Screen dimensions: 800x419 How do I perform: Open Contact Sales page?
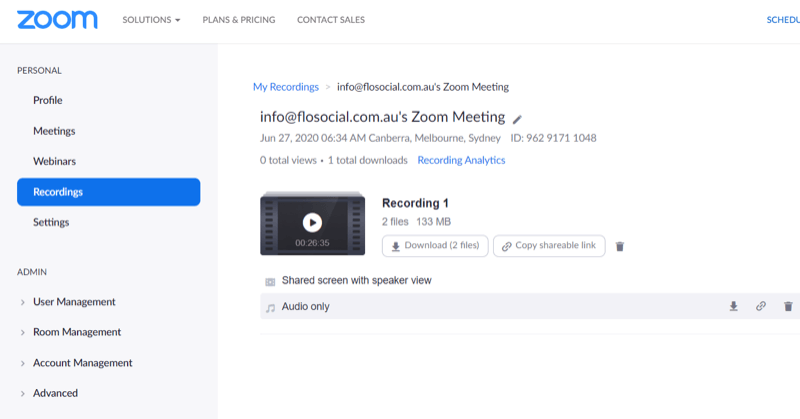[x=331, y=20]
